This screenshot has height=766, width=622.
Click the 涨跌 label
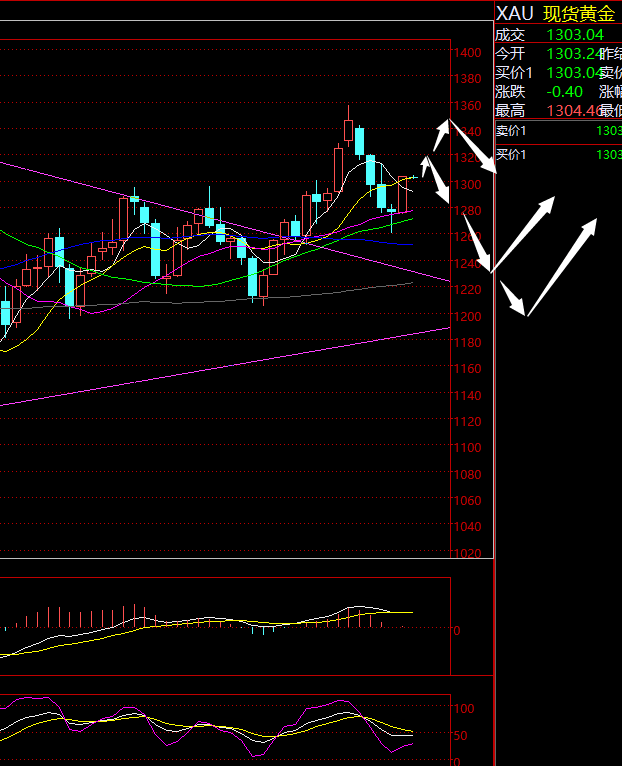pos(510,92)
